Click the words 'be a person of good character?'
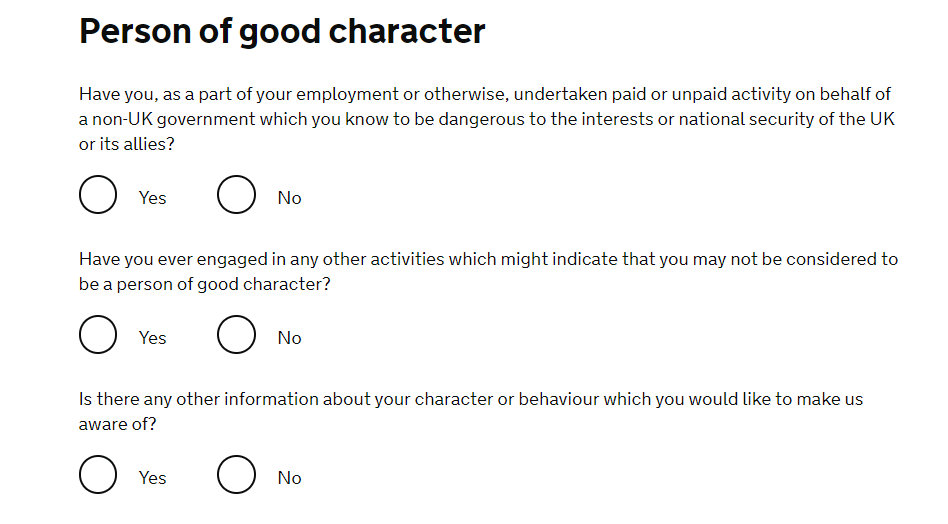Screen dimensions: 948x524 coord(204,284)
